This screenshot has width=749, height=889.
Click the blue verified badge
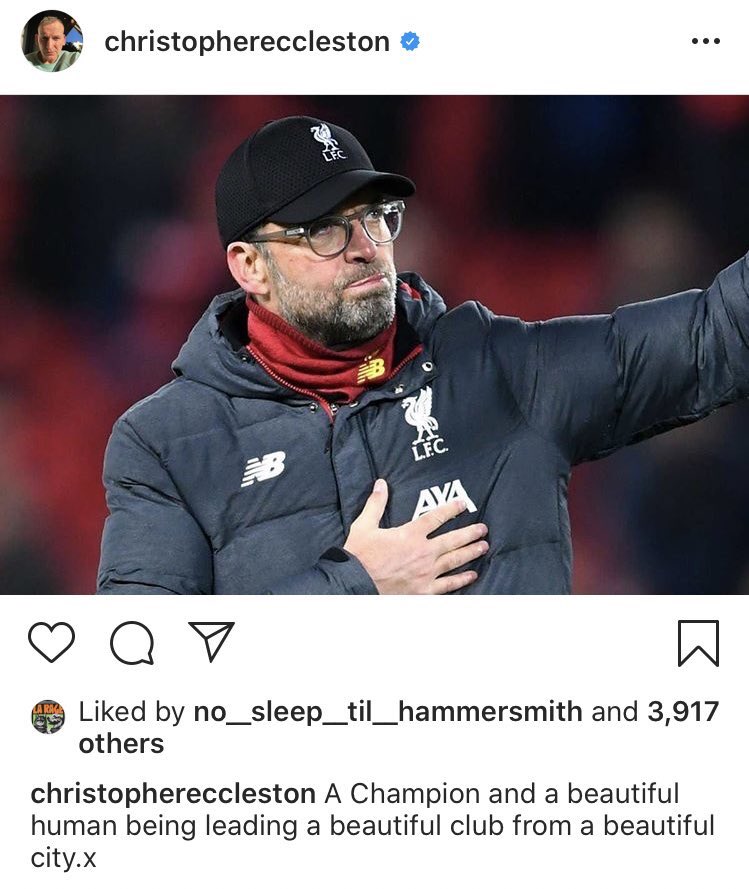pos(410,41)
